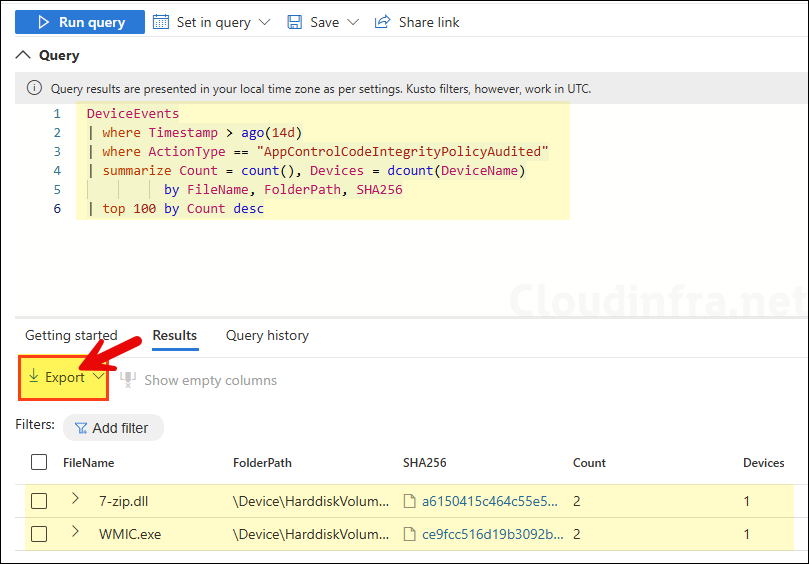
Task: Click the Add filter funnel icon
Action: point(81,428)
